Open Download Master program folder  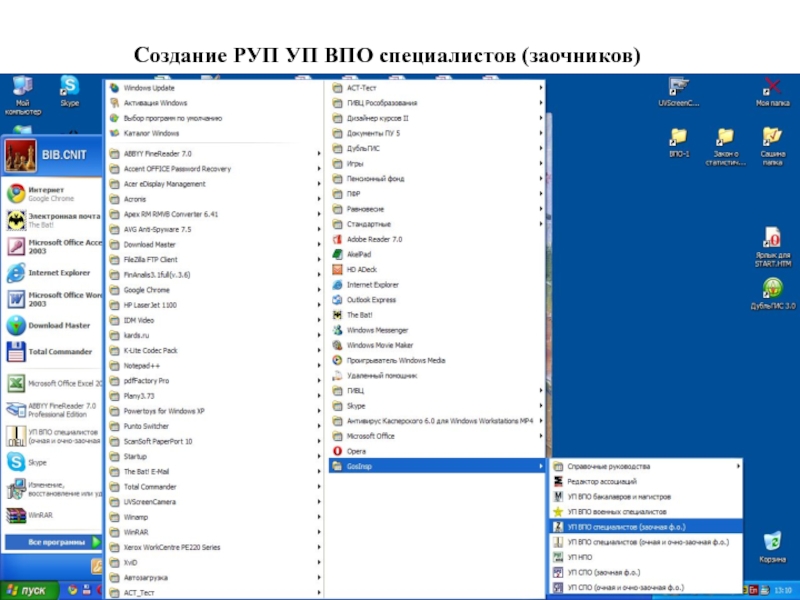pos(215,244)
